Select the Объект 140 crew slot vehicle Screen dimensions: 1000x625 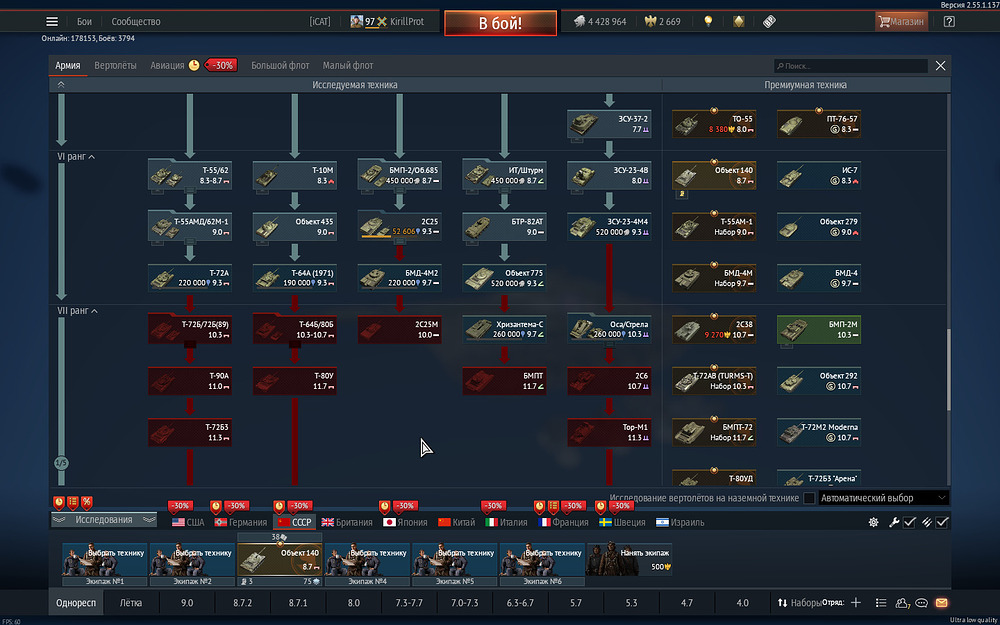(279, 559)
